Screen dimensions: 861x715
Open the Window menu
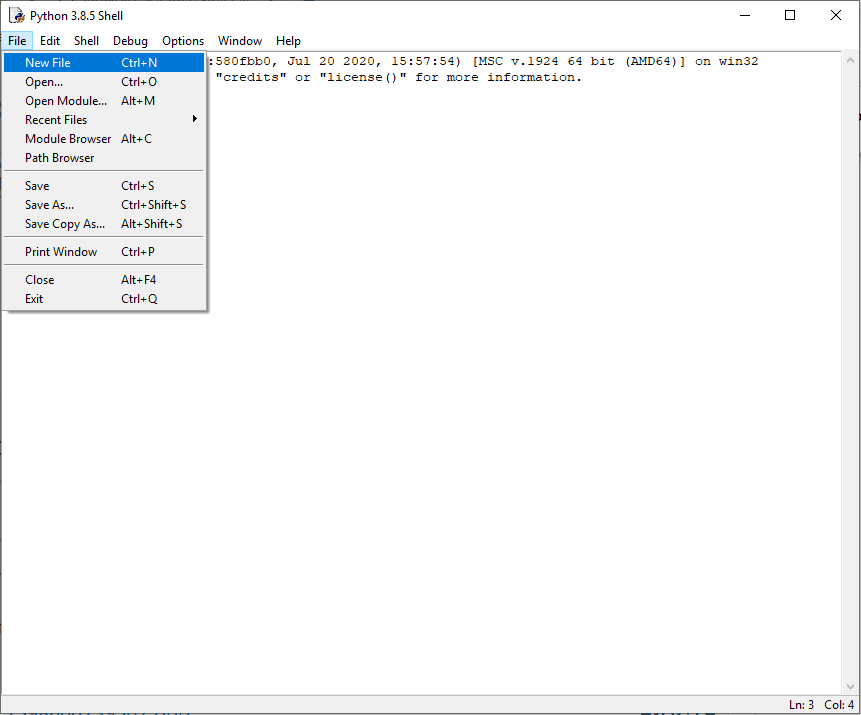tap(240, 41)
